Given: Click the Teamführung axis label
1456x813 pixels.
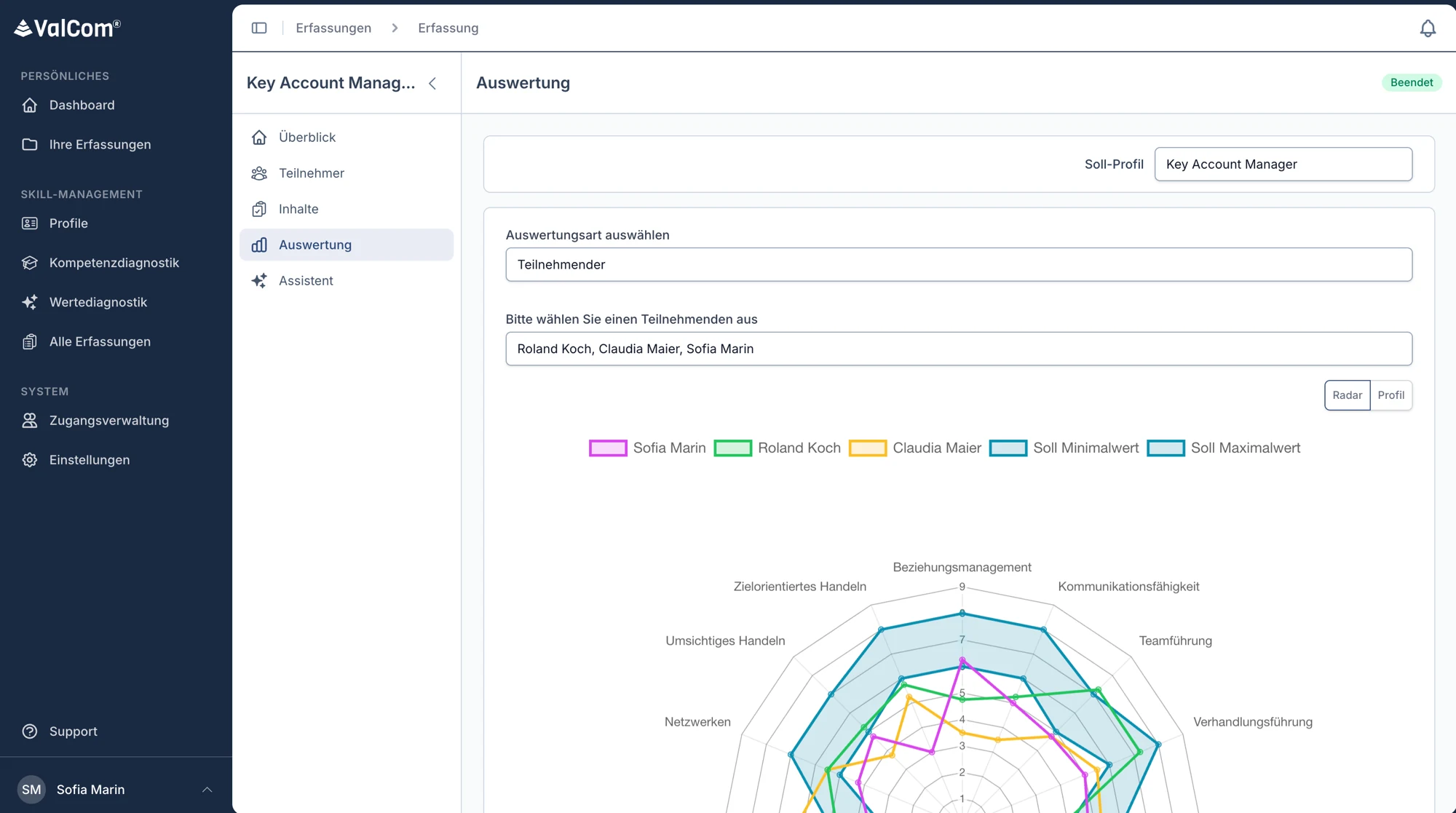Looking at the screenshot, I should click(1176, 641).
